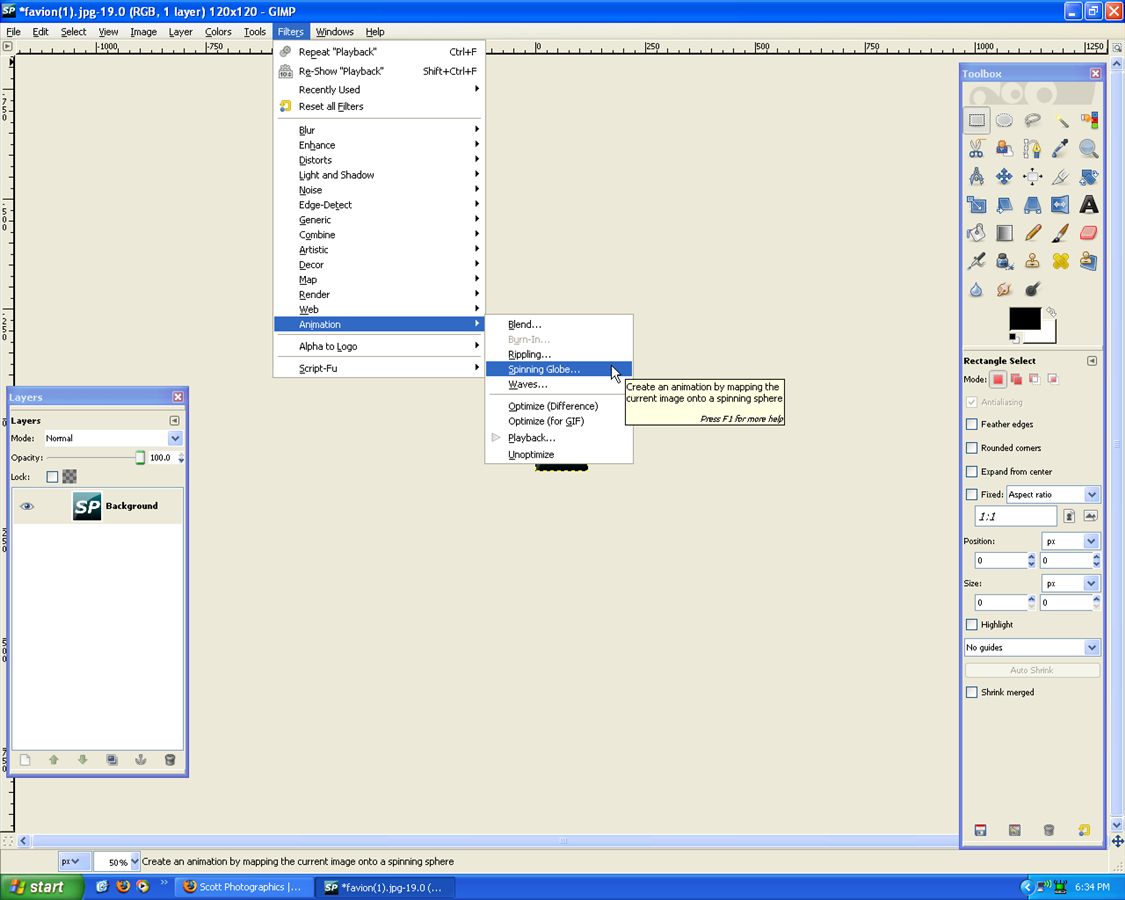Open the black foreground color swatch
The height and width of the screenshot is (900, 1125).
(x=1024, y=319)
